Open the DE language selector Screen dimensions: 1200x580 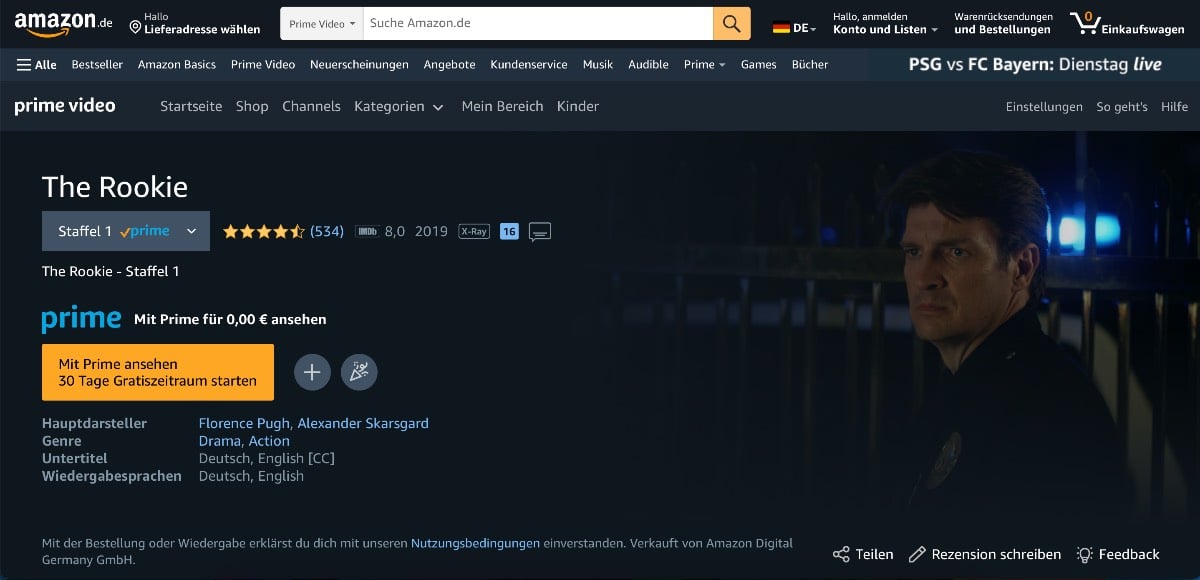(x=795, y=28)
